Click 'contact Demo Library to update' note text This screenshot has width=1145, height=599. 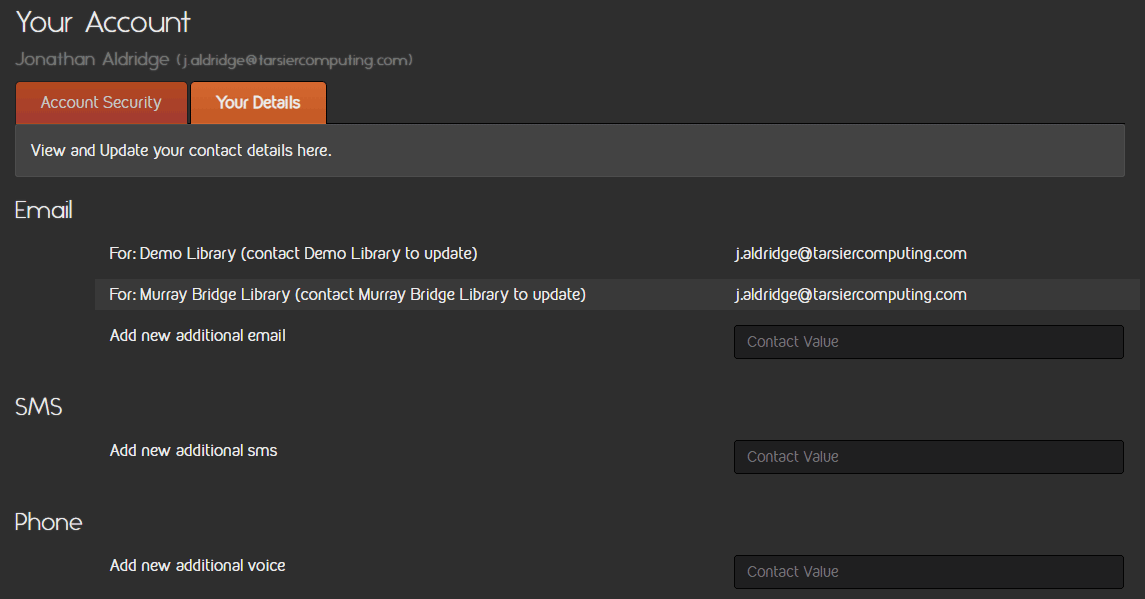(360, 254)
